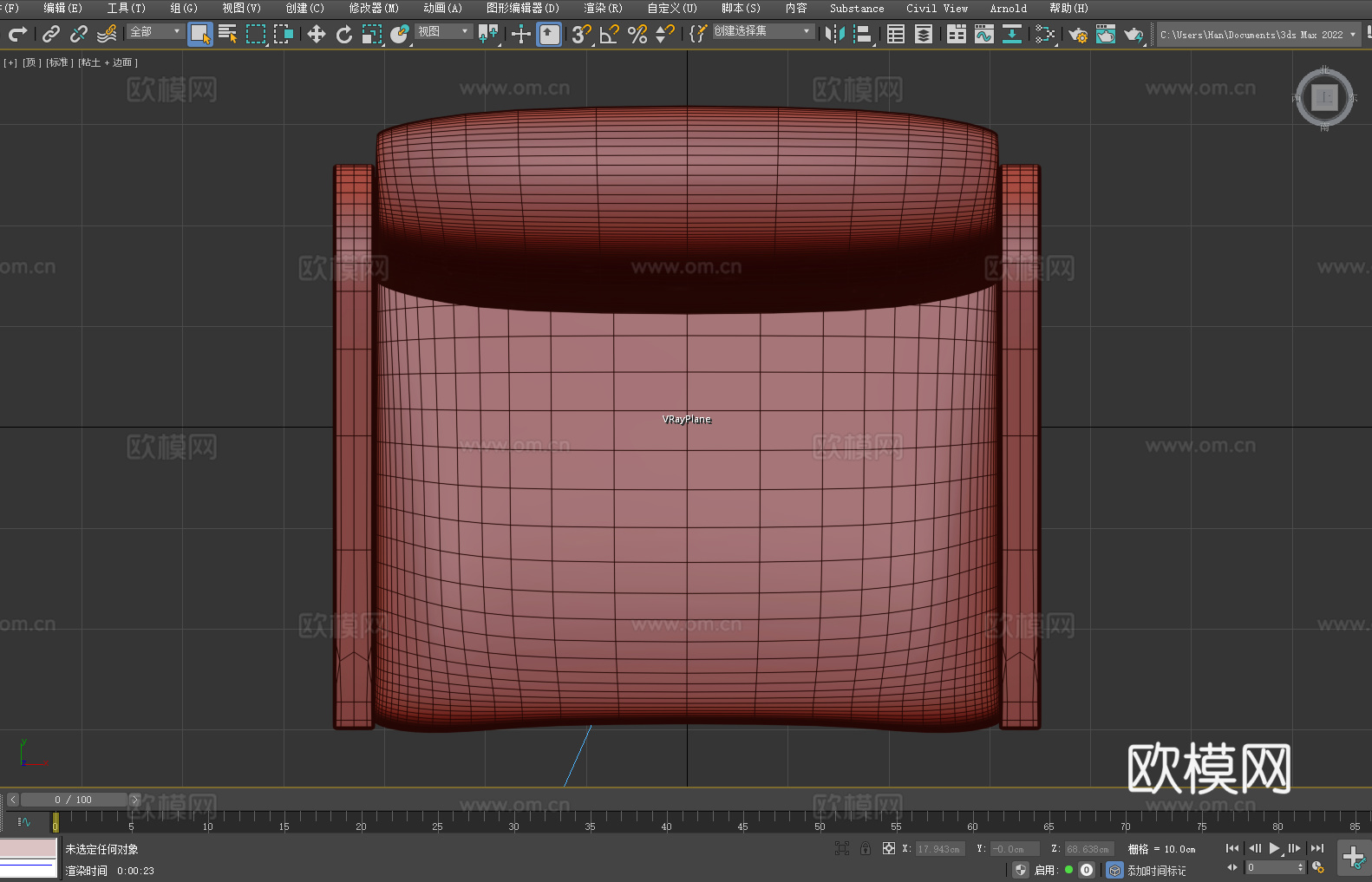1372x882 pixels.
Task: Open Time Configuration icon
Action: 1318,867
